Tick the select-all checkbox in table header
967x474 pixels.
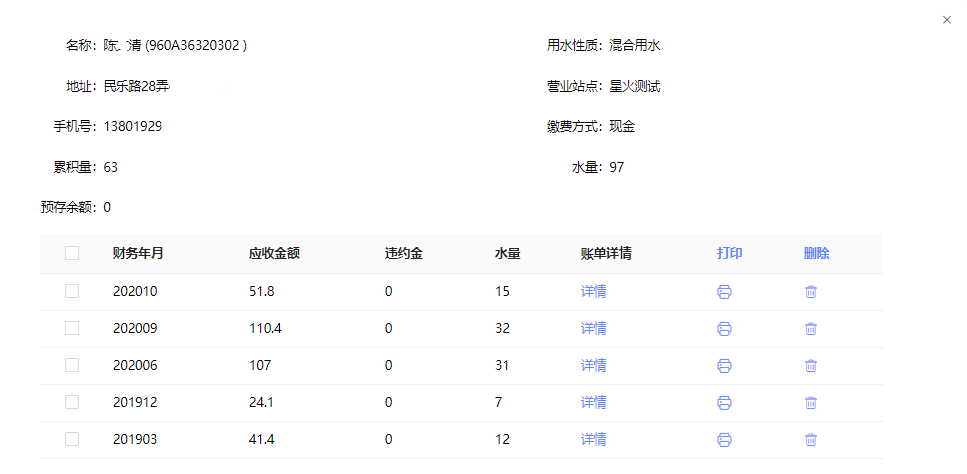tap(72, 253)
